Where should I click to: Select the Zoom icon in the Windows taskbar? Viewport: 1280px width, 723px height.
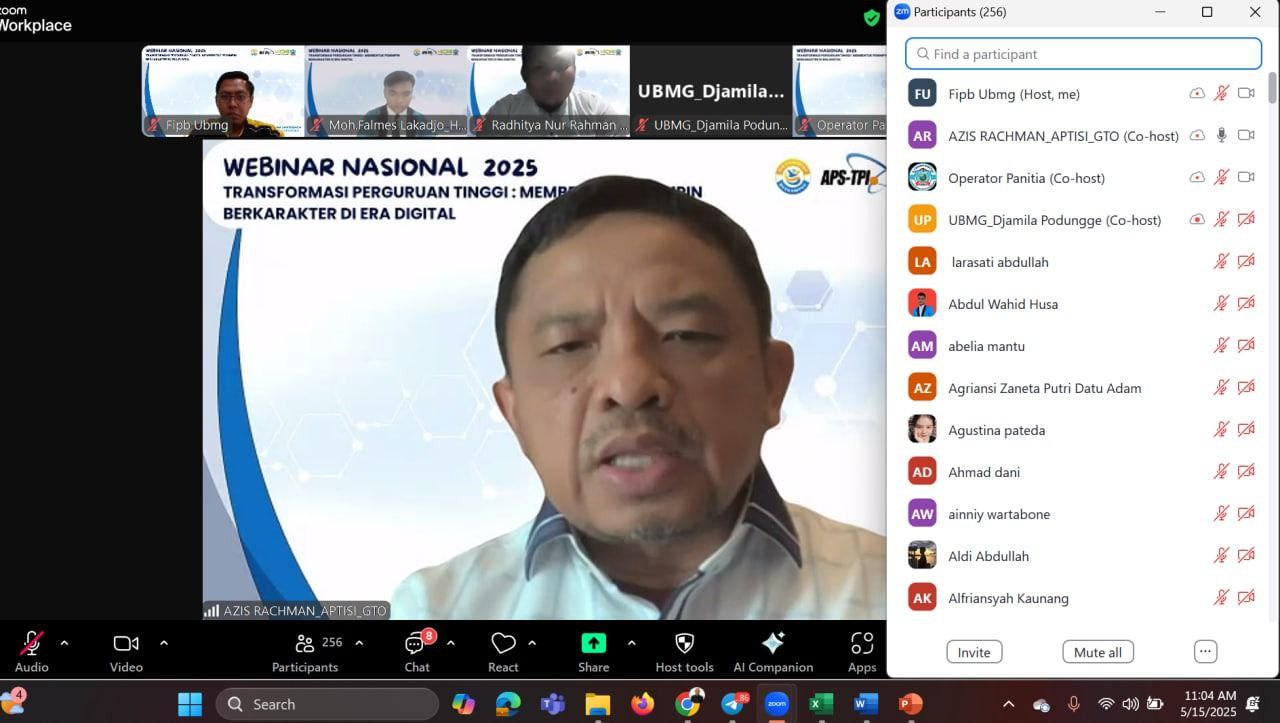point(776,704)
